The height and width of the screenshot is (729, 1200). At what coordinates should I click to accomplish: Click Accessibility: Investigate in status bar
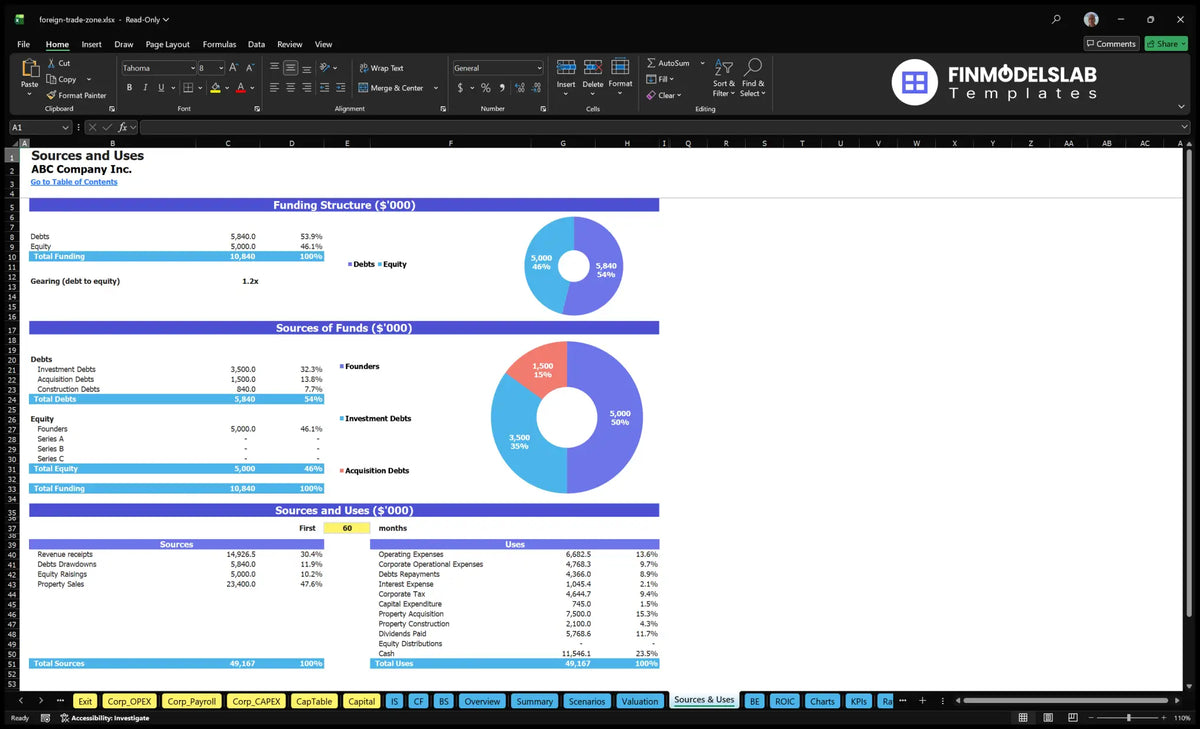click(x=104, y=718)
